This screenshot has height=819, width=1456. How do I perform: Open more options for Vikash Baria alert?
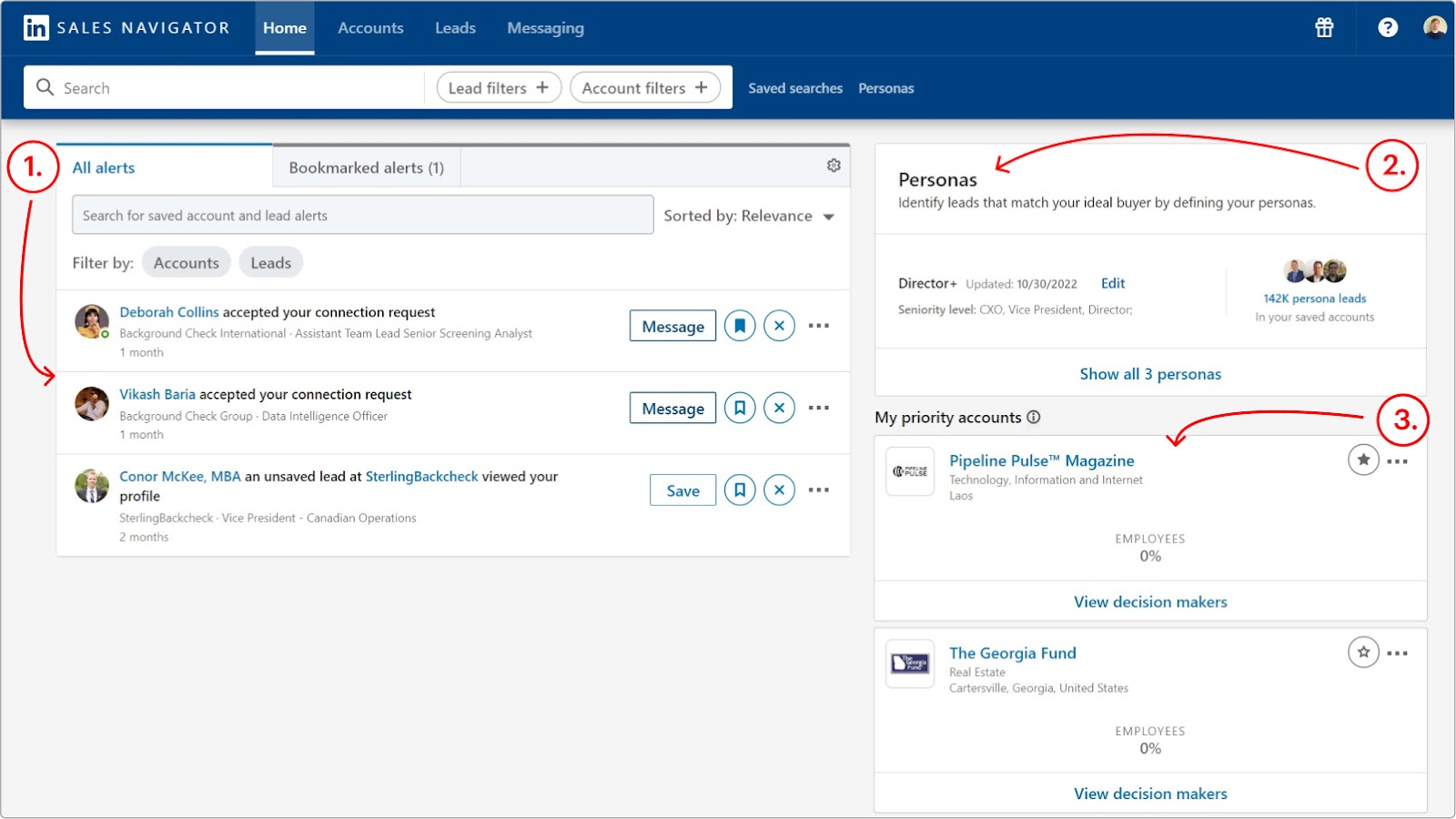(819, 408)
